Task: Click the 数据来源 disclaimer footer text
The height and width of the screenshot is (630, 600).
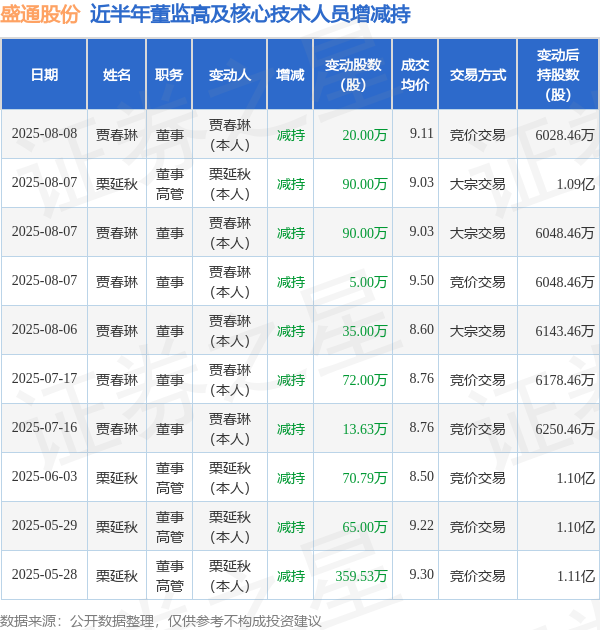Action: click(161, 621)
